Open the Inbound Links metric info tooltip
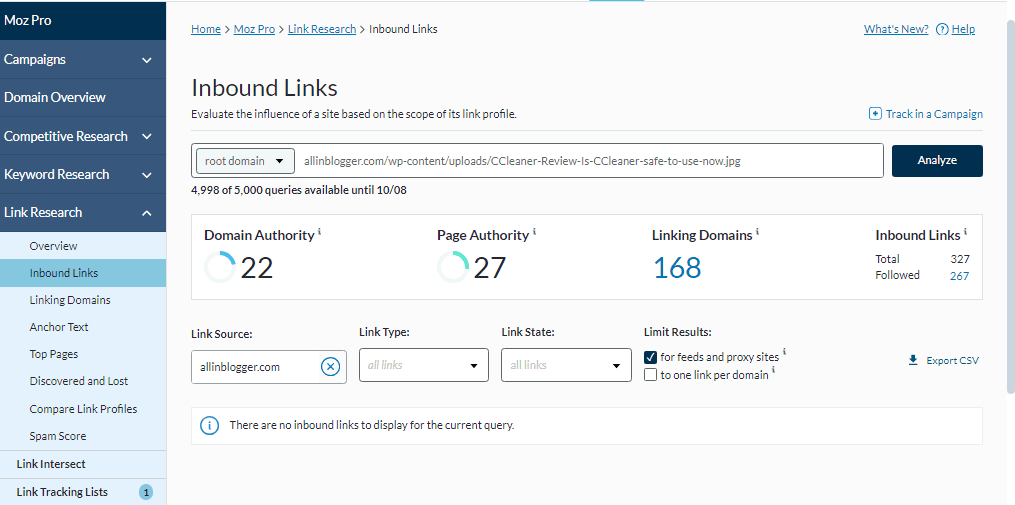The height and width of the screenshot is (505, 1015). click(x=965, y=230)
